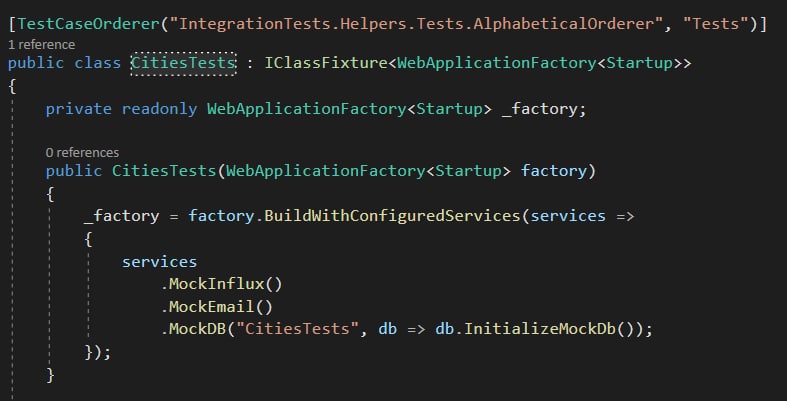Click the TestCaseOrderer attribute name
This screenshot has height=401, width=787.
click(x=88, y=24)
